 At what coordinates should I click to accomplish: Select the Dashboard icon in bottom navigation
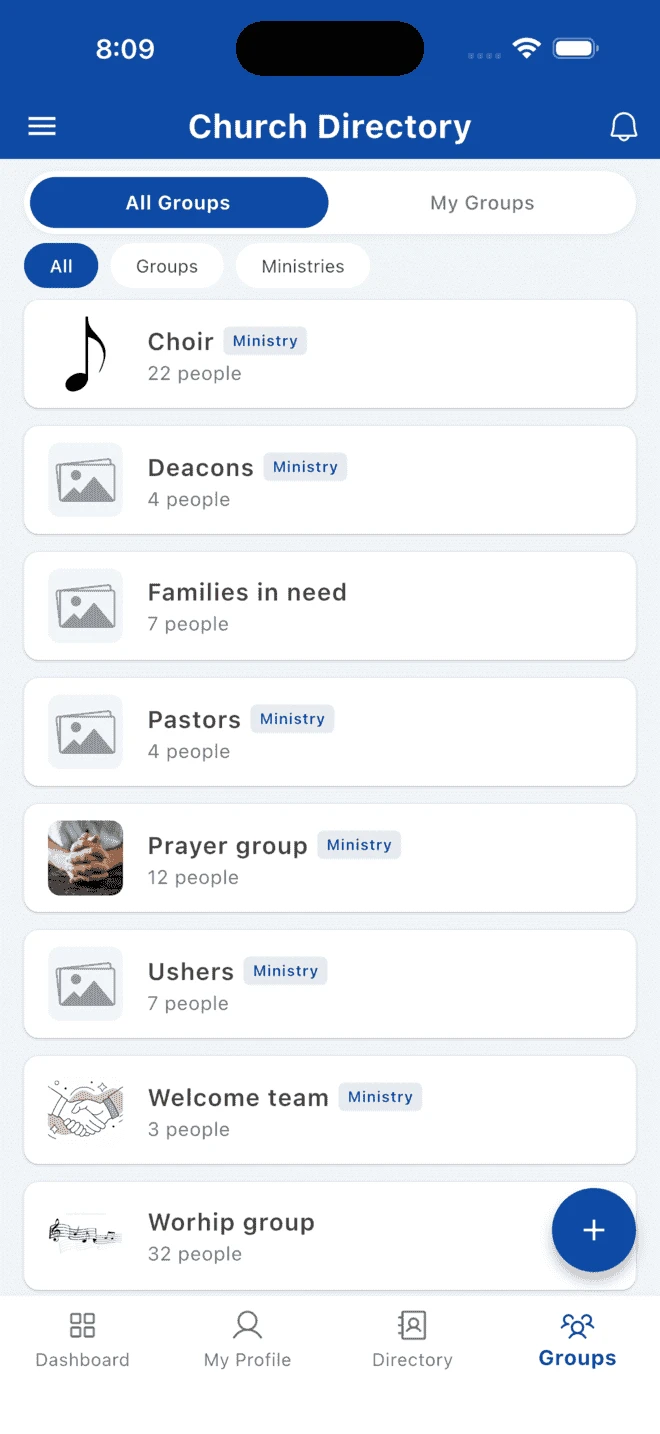[x=82, y=1324]
